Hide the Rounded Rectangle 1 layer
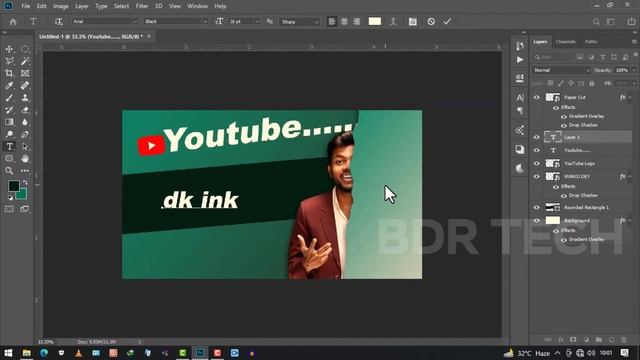Image resolution: width=640 pixels, height=360 pixels. [x=537, y=207]
